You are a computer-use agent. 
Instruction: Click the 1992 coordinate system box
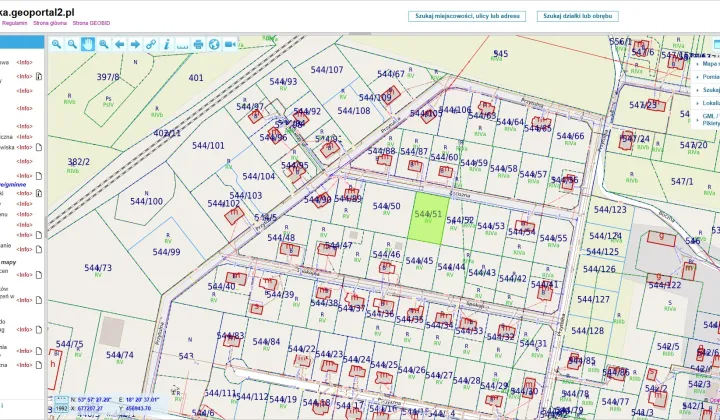pyautogui.click(x=62, y=408)
